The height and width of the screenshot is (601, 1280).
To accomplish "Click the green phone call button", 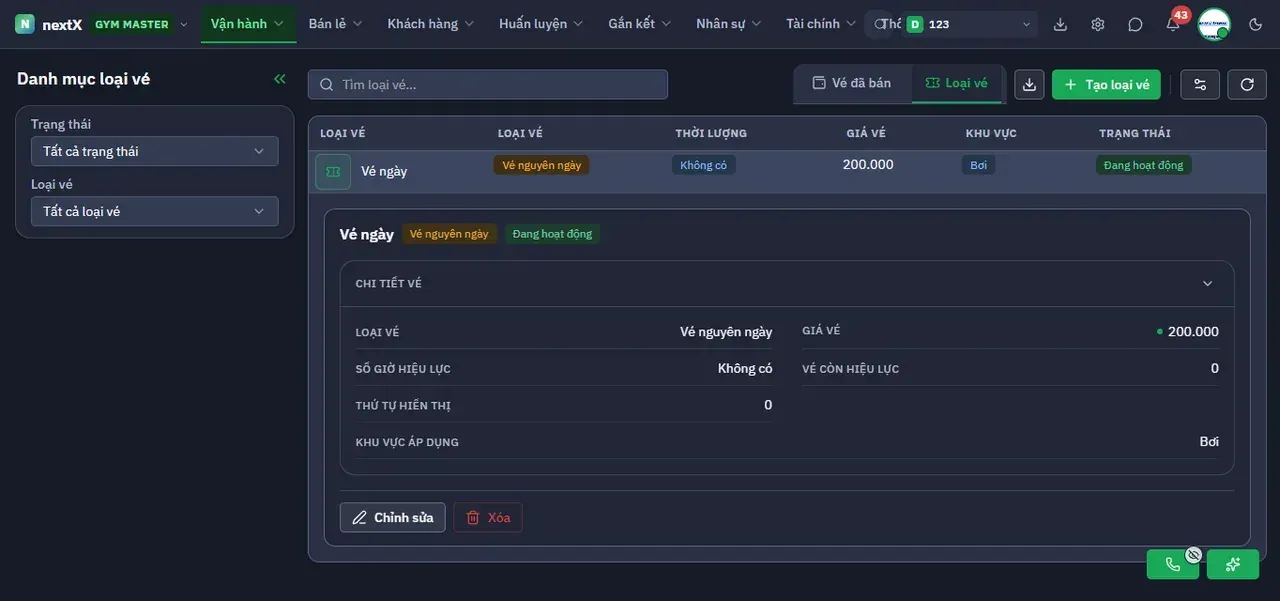I will click(1173, 564).
